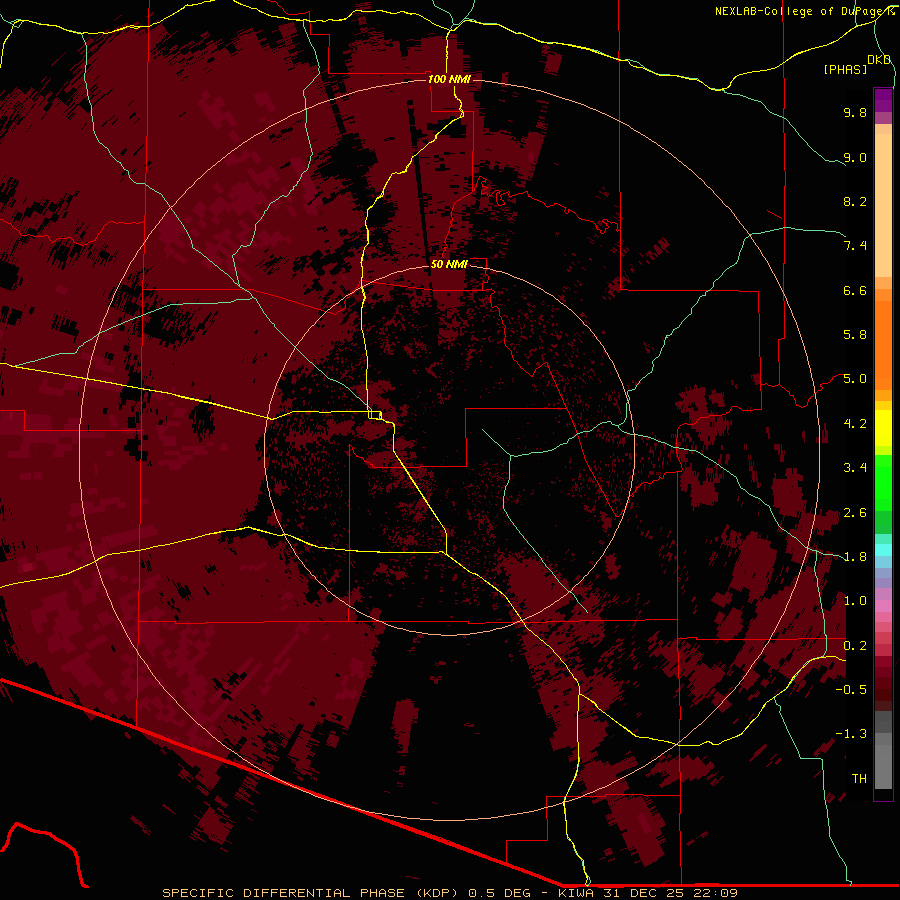This screenshot has width=900, height=900.
Task: Click the 9.8 value on color scale
Action: click(855, 112)
